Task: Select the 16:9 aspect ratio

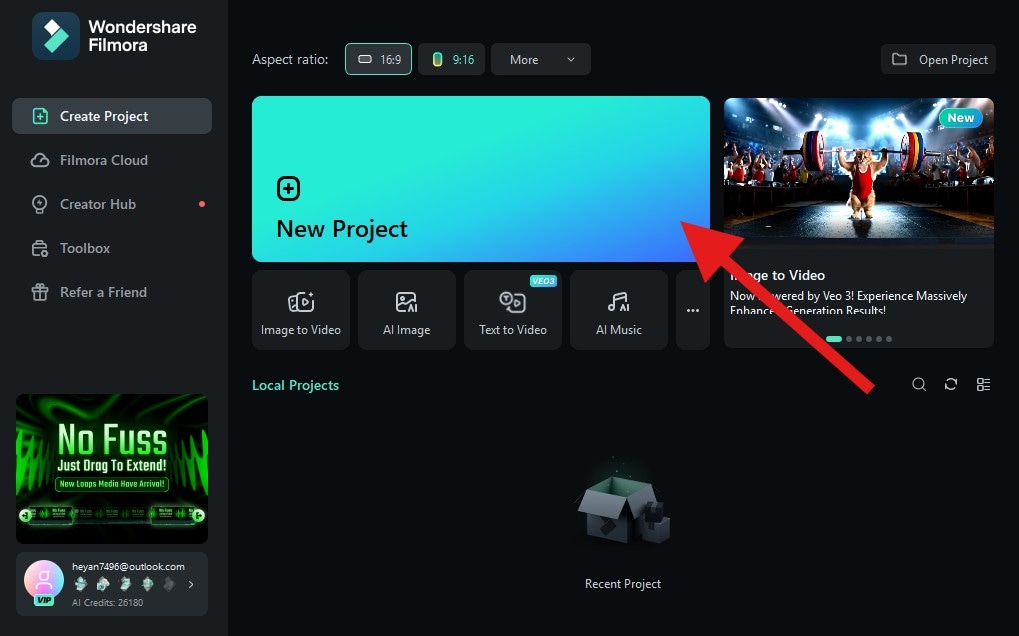Action: [378, 59]
